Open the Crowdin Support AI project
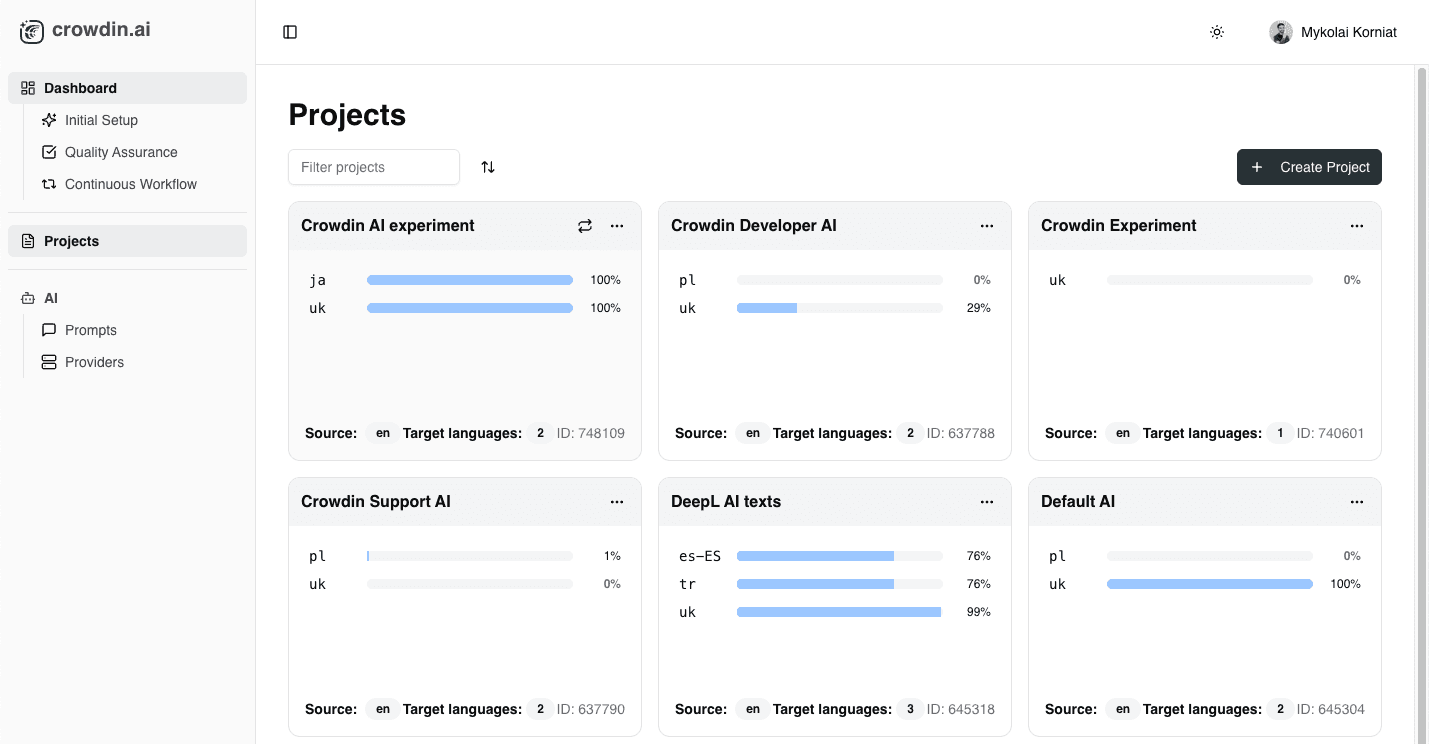 click(x=376, y=501)
